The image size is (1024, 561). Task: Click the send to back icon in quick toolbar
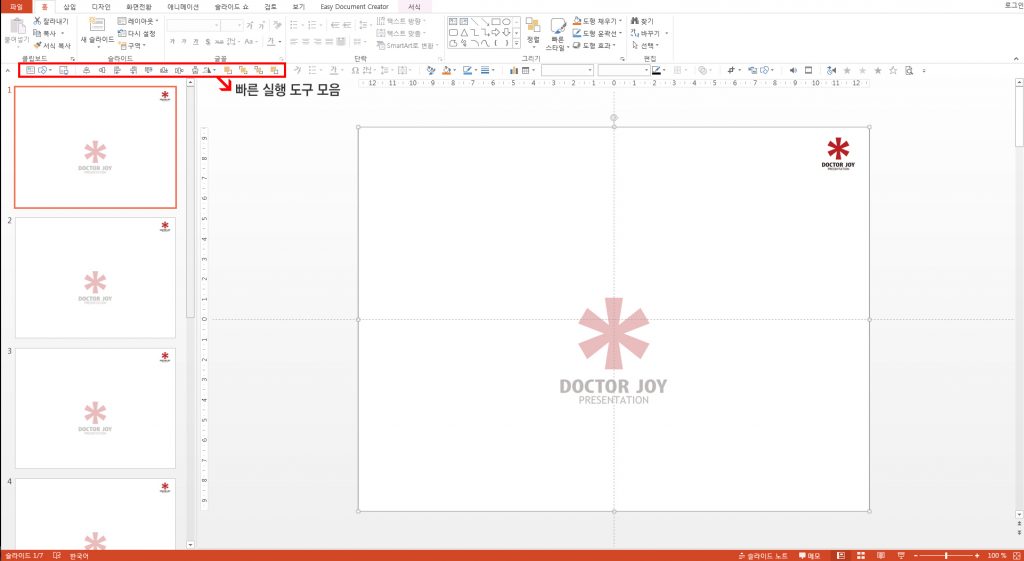coord(275,70)
